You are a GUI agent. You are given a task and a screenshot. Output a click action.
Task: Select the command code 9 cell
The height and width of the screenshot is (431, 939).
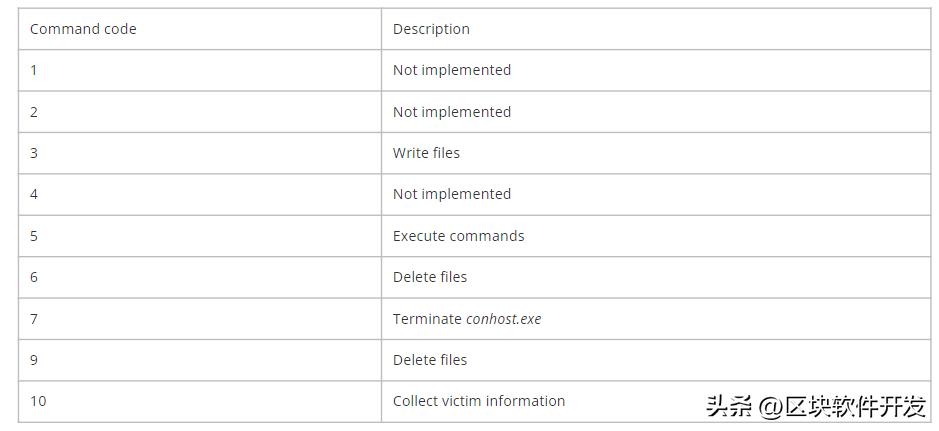pos(34,360)
